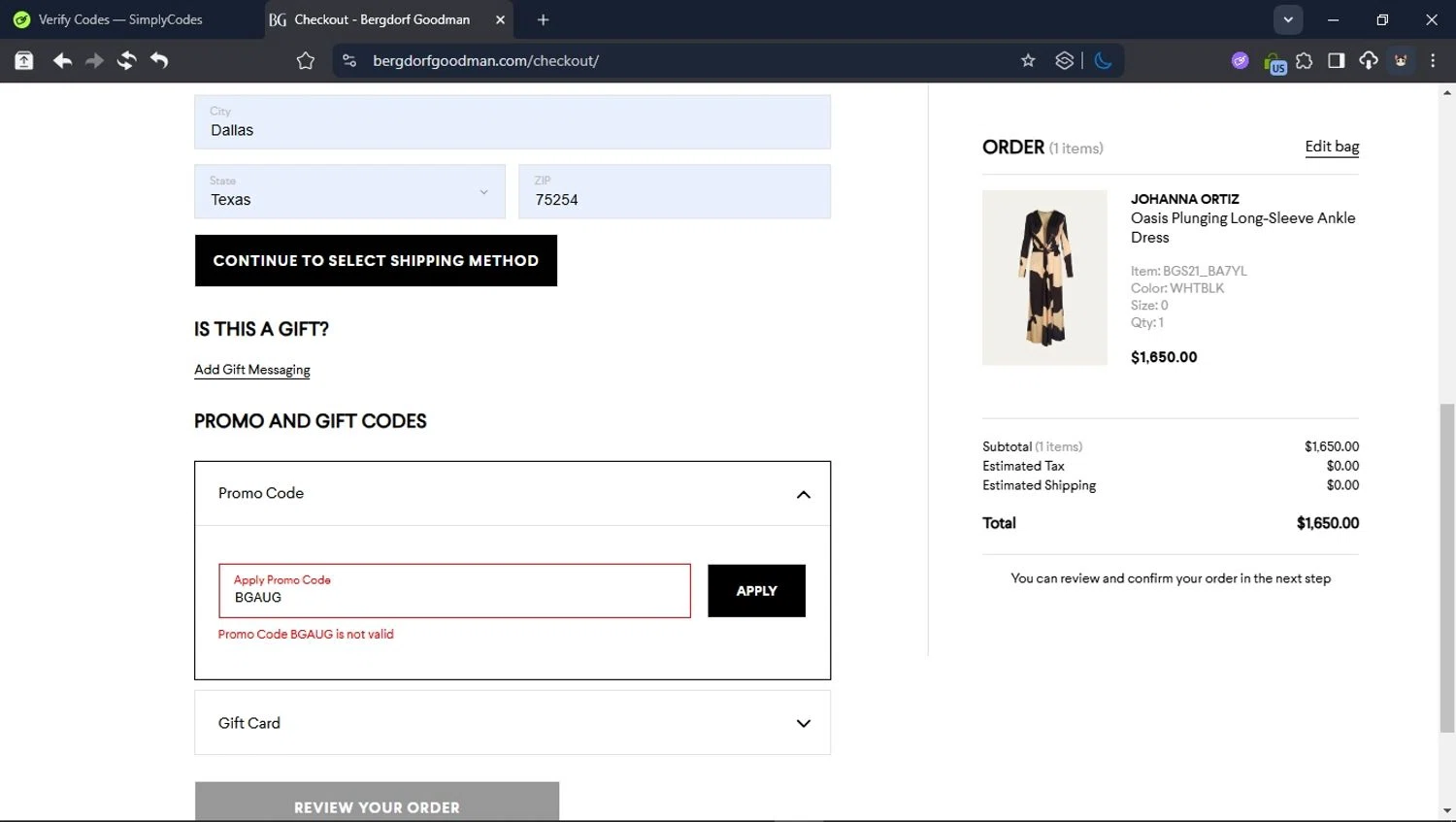Restore down the browser window
This screenshot has height=822, width=1456.
pos(1382,19)
